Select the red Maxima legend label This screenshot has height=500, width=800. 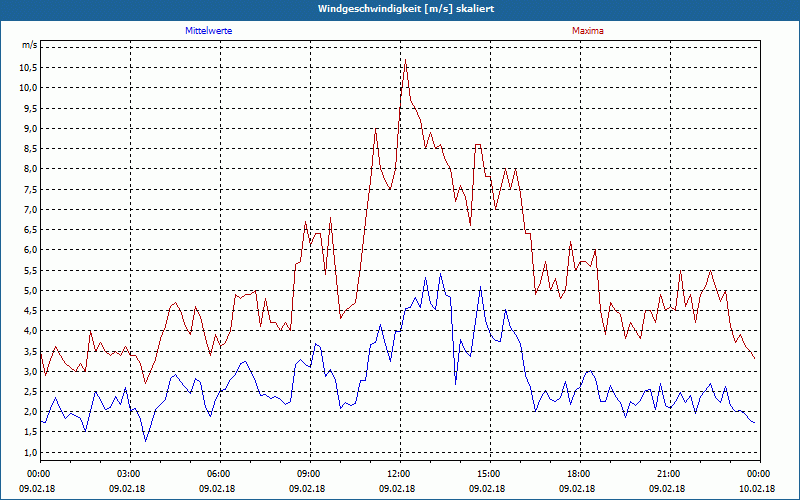588,31
